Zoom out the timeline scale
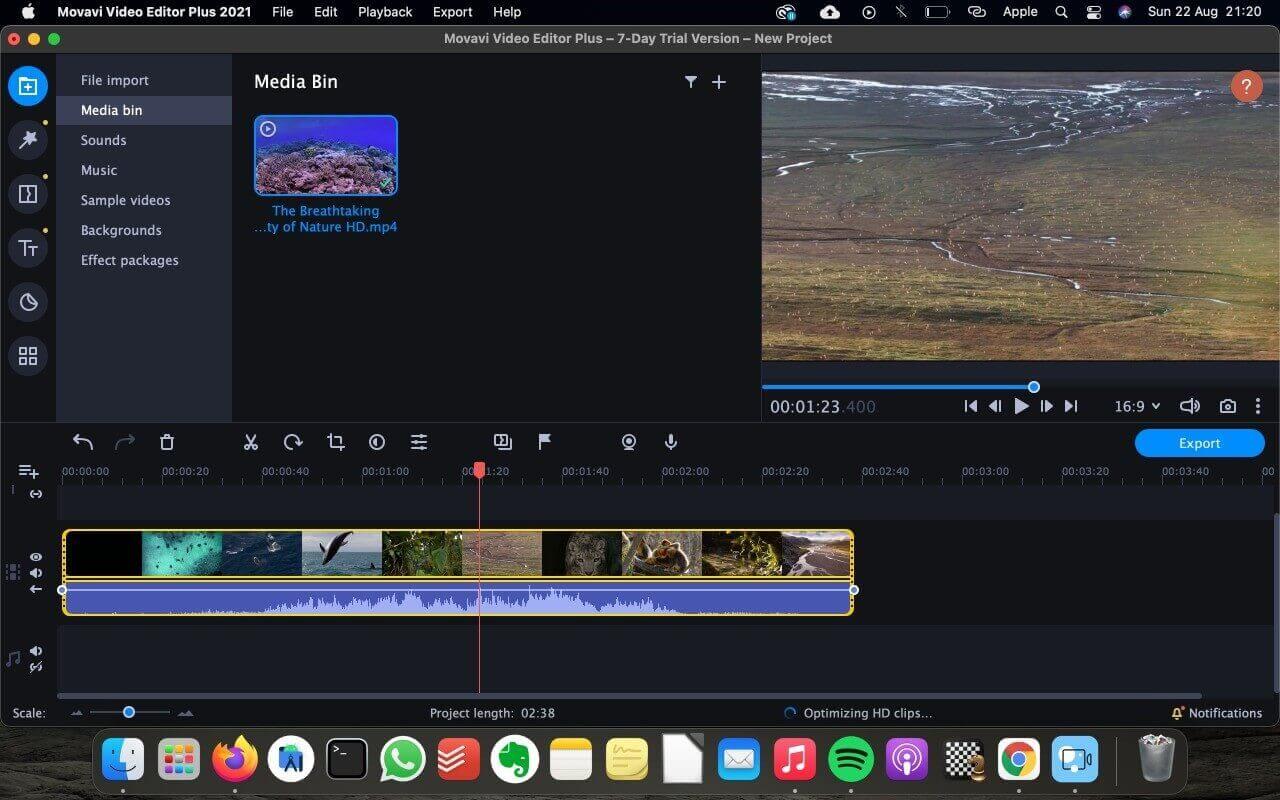 (x=77, y=713)
